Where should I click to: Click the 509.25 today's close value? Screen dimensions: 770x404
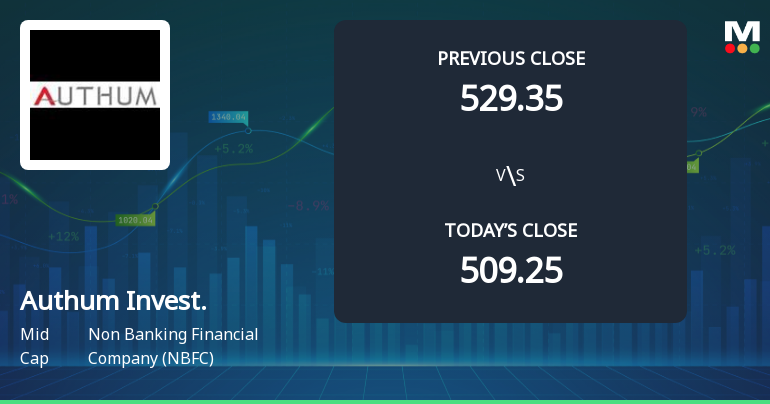coord(511,270)
